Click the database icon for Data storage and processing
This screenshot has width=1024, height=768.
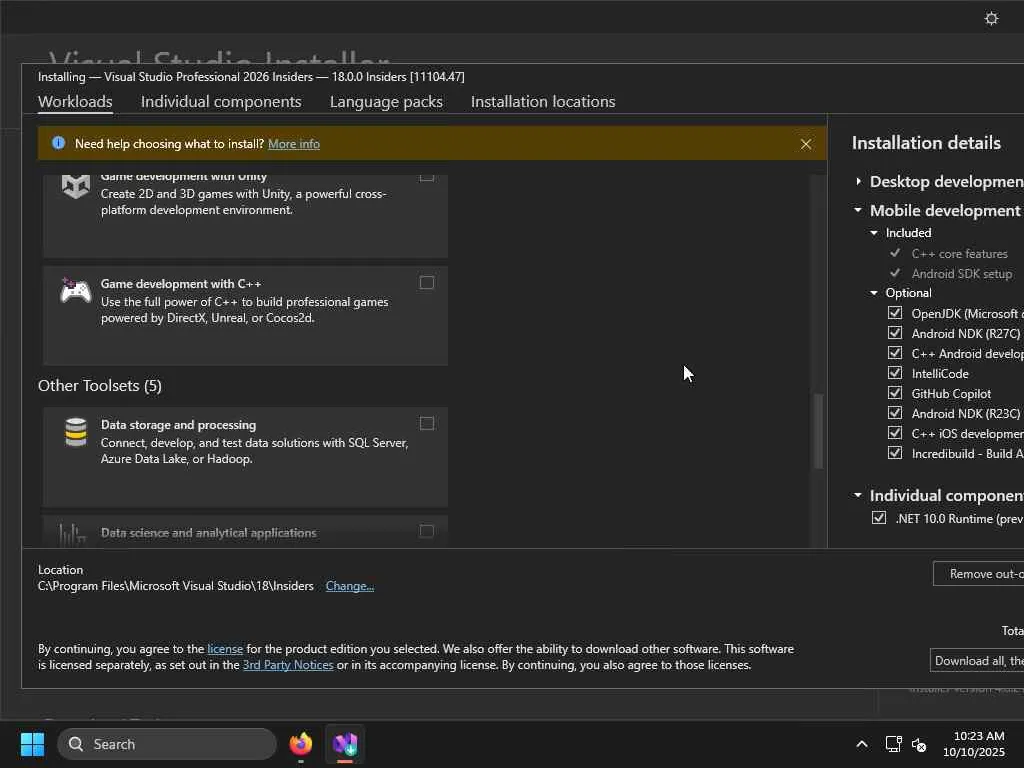[76, 432]
